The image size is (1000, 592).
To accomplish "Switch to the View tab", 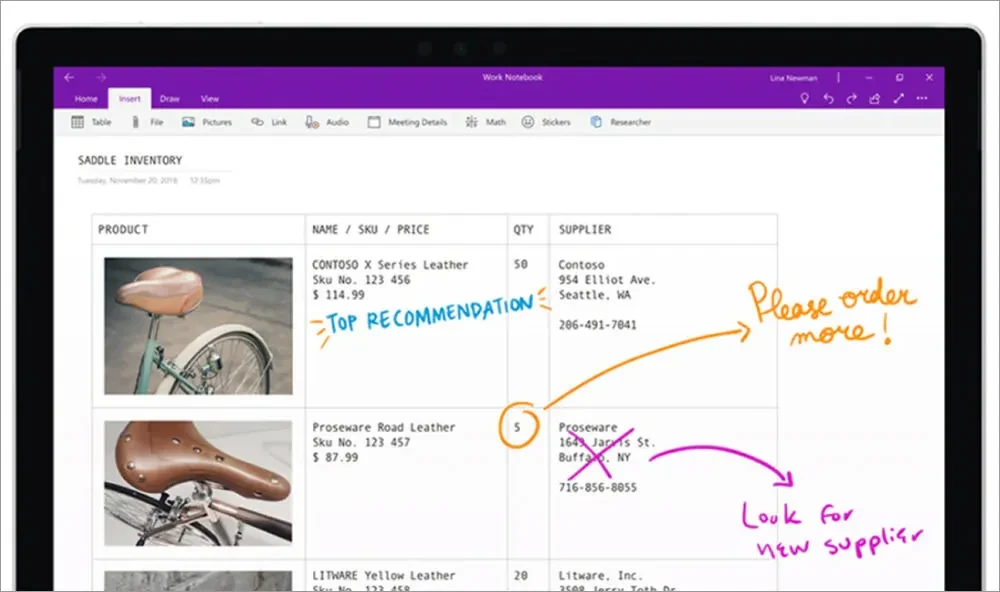I will point(210,98).
